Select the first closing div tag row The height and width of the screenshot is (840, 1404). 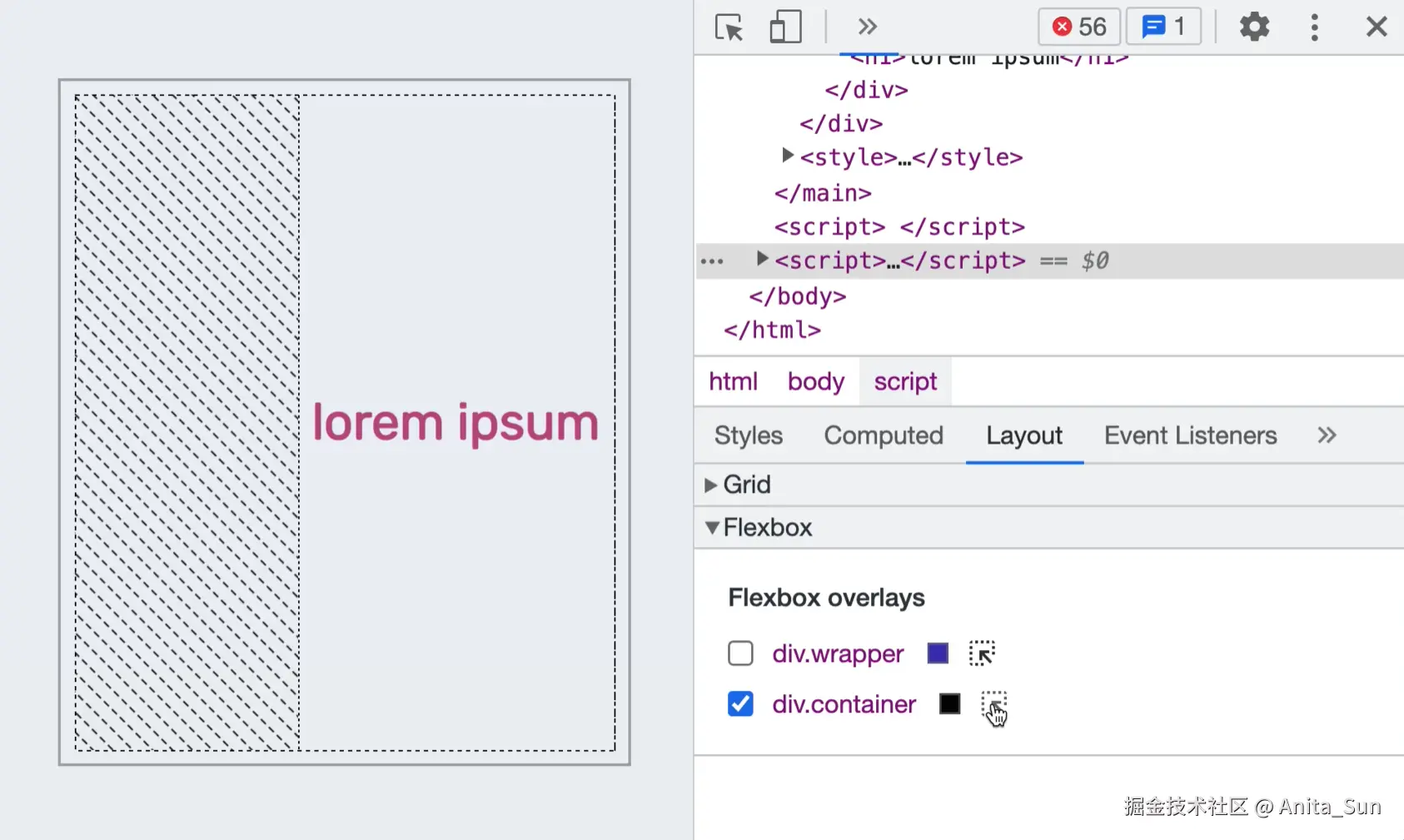point(866,90)
